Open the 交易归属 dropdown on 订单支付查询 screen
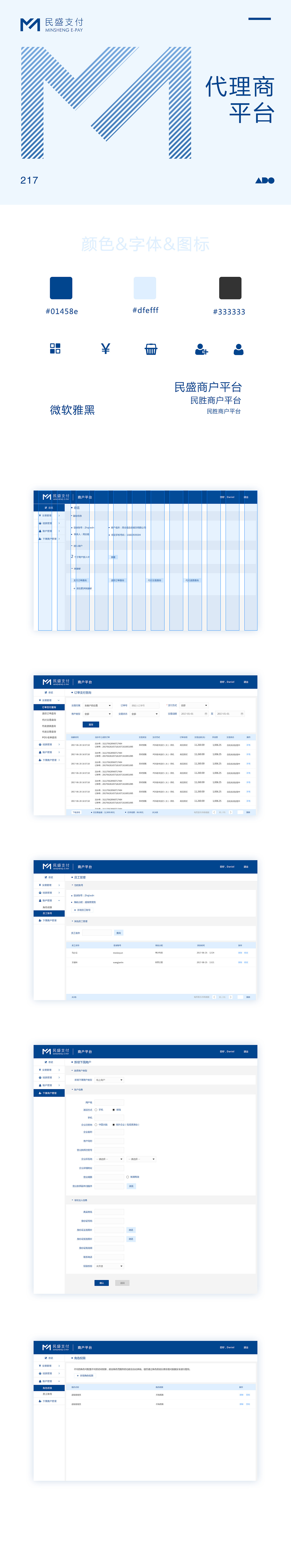291x1568 pixels. [97, 706]
